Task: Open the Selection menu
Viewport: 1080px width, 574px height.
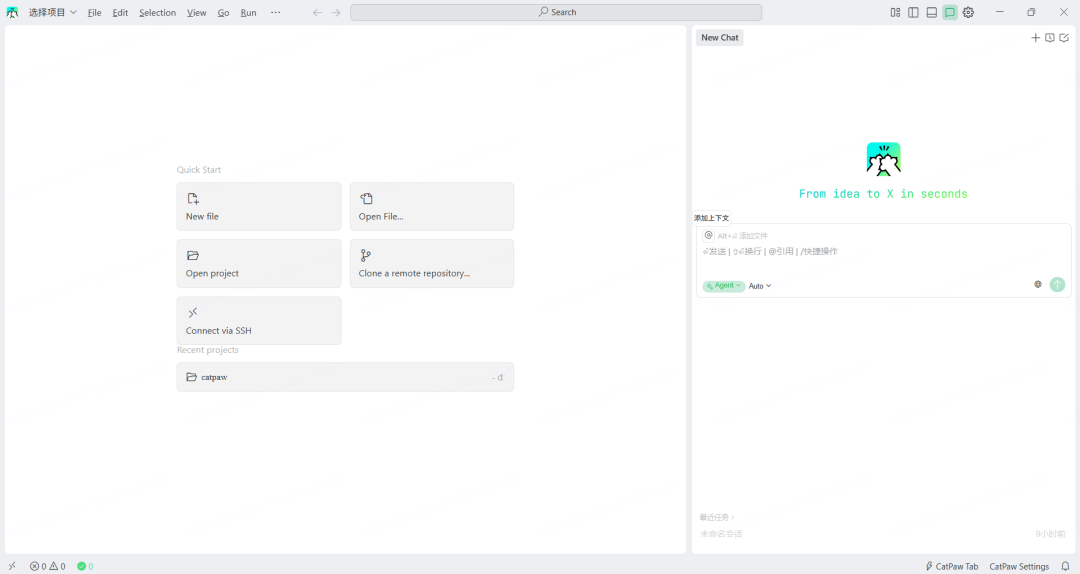Action: pyautogui.click(x=157, y=12)
